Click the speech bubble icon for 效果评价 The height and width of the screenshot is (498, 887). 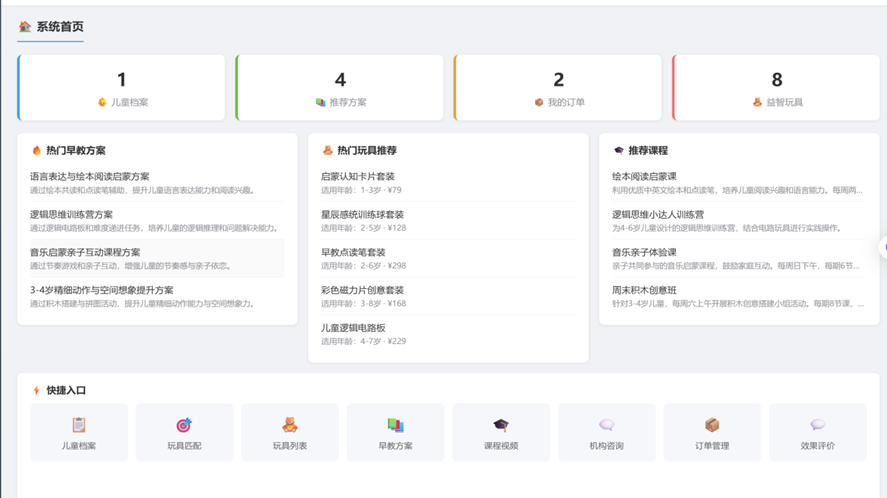[x=817, y=425]
